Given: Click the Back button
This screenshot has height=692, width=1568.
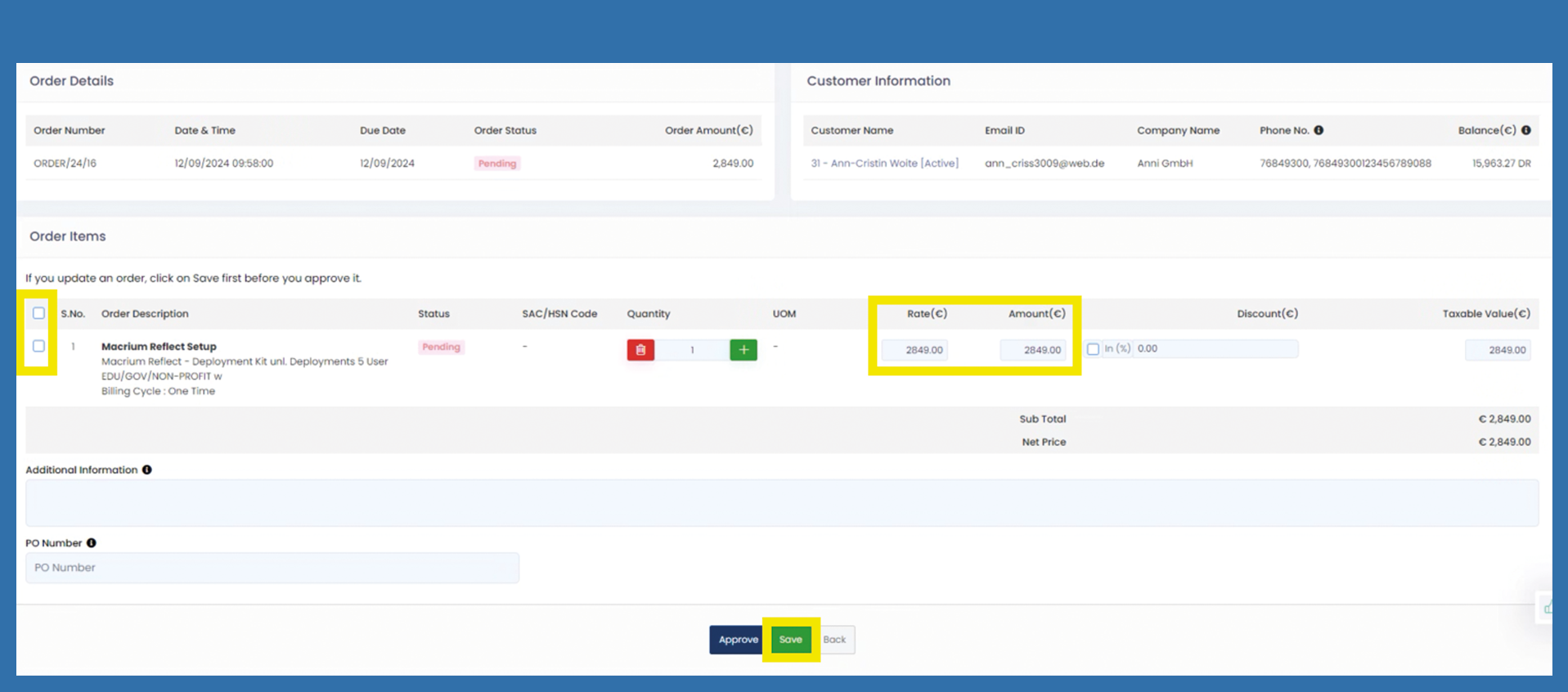Looking at the screenshot, I should tap(834, 640).
